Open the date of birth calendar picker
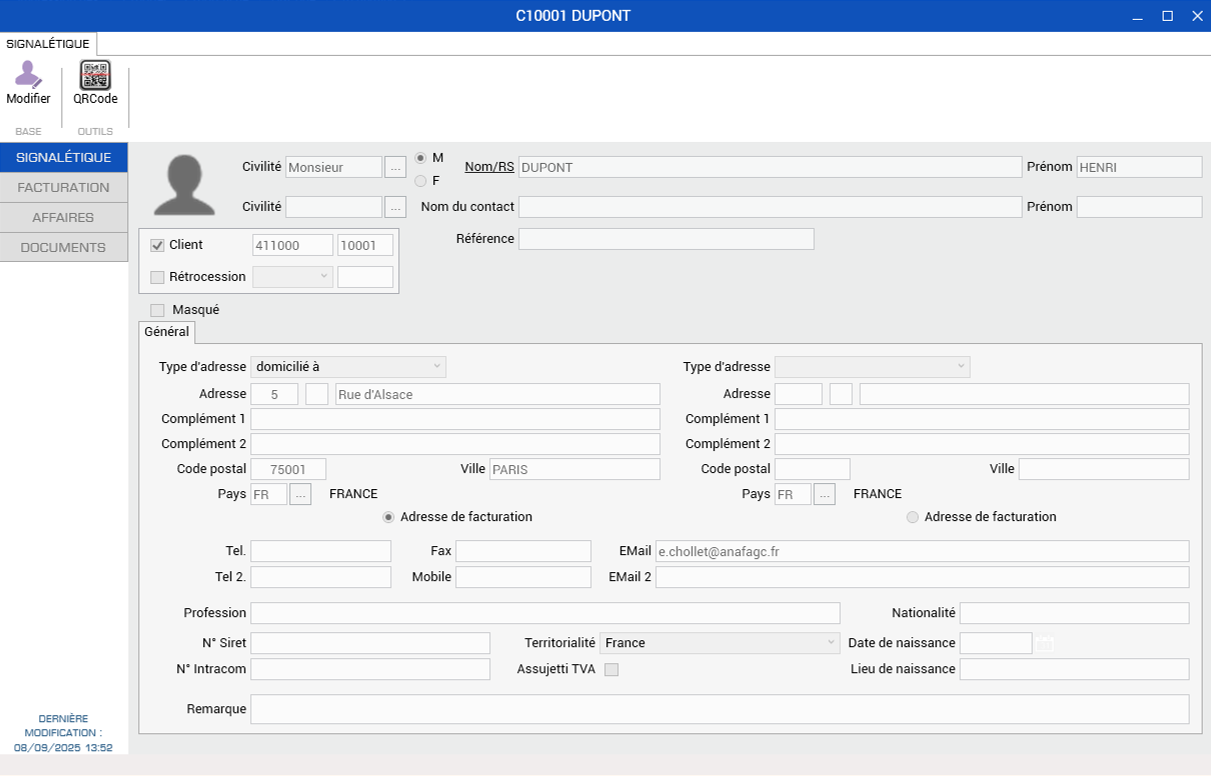The height and width of the screenshot is (776, 1211). [x=1045, y=643]
